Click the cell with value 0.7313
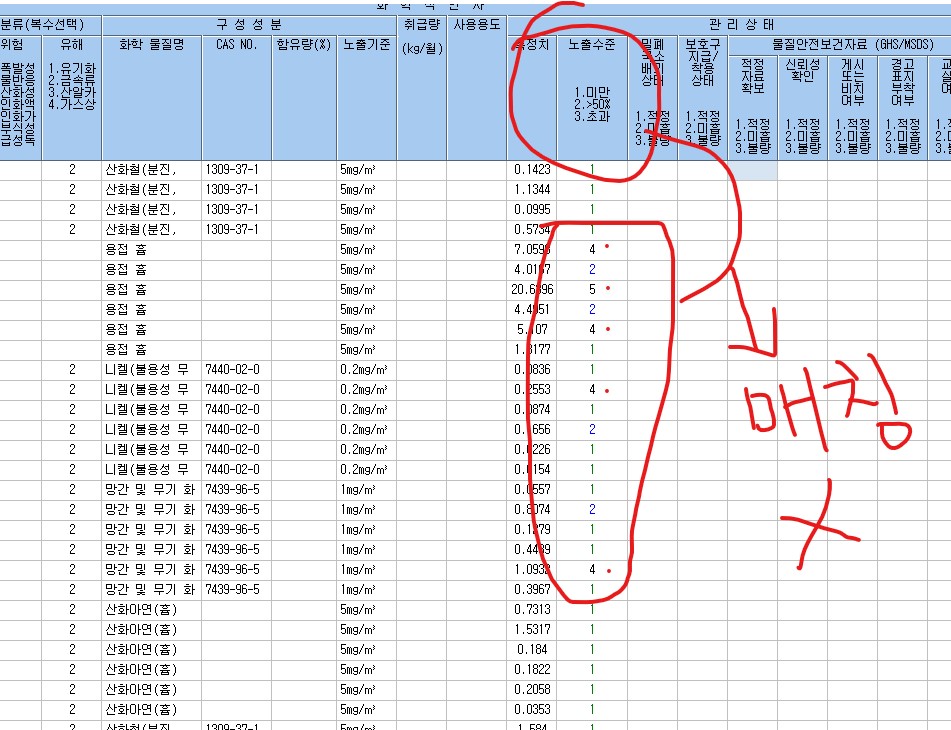Screen dimensions: 951x730 coord(532,609)
